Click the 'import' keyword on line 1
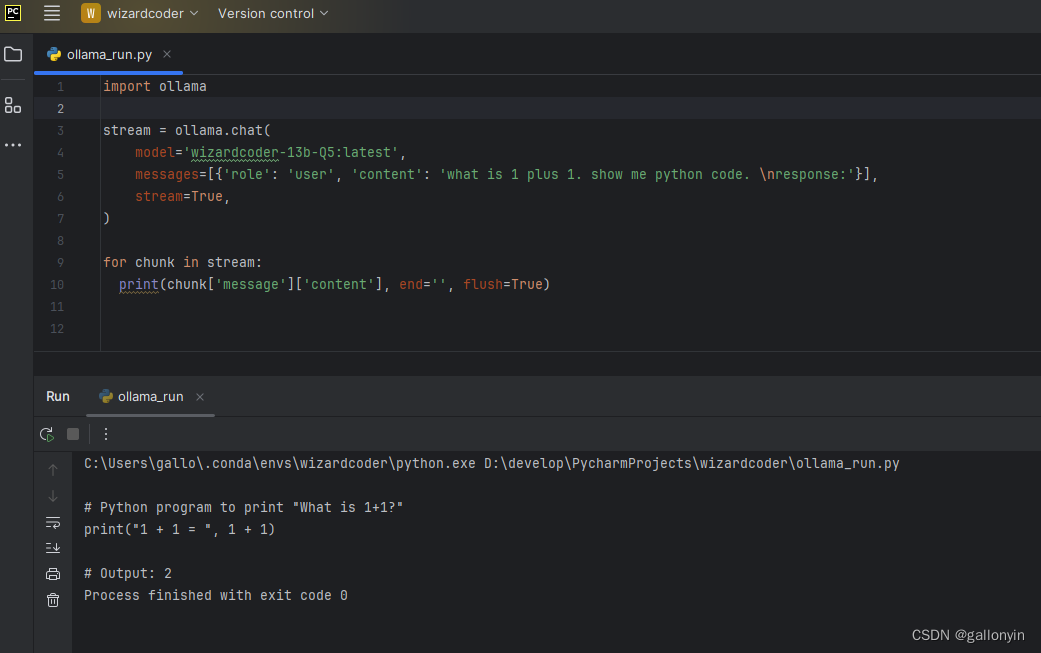The width and height of the screenshot is (1041, 653). pyautogui.click(x=127, y=86)
